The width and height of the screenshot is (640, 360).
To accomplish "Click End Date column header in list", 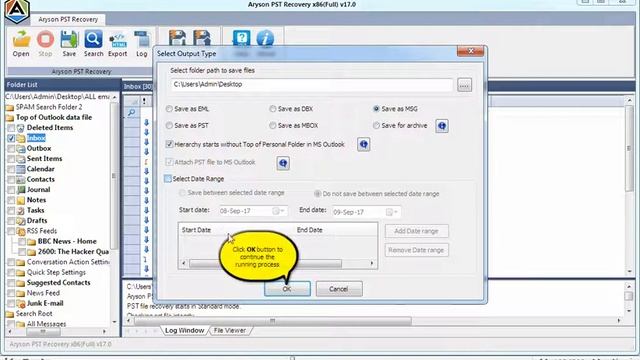I will [x=310, y=230].
